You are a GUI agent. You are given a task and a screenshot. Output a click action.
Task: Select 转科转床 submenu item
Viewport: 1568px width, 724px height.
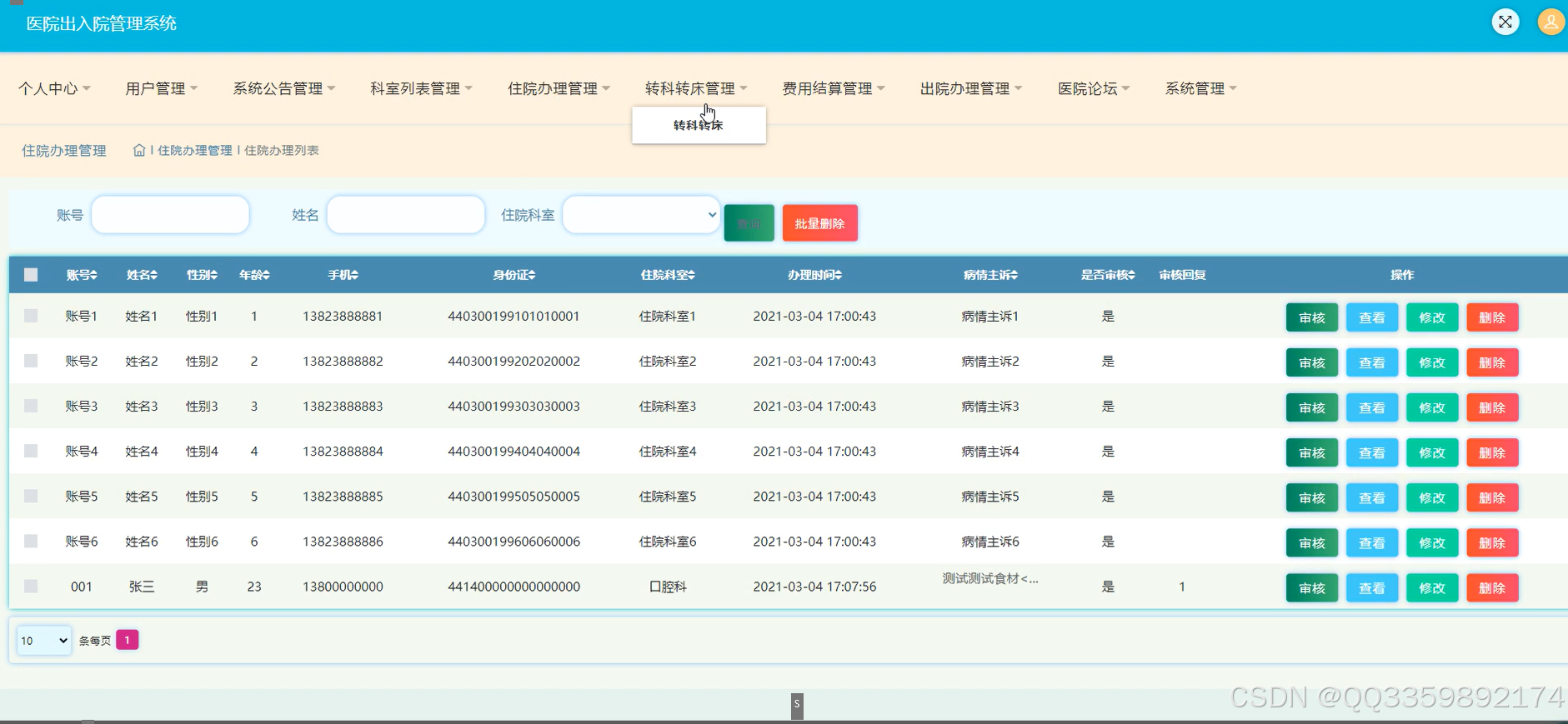(699, 125)
